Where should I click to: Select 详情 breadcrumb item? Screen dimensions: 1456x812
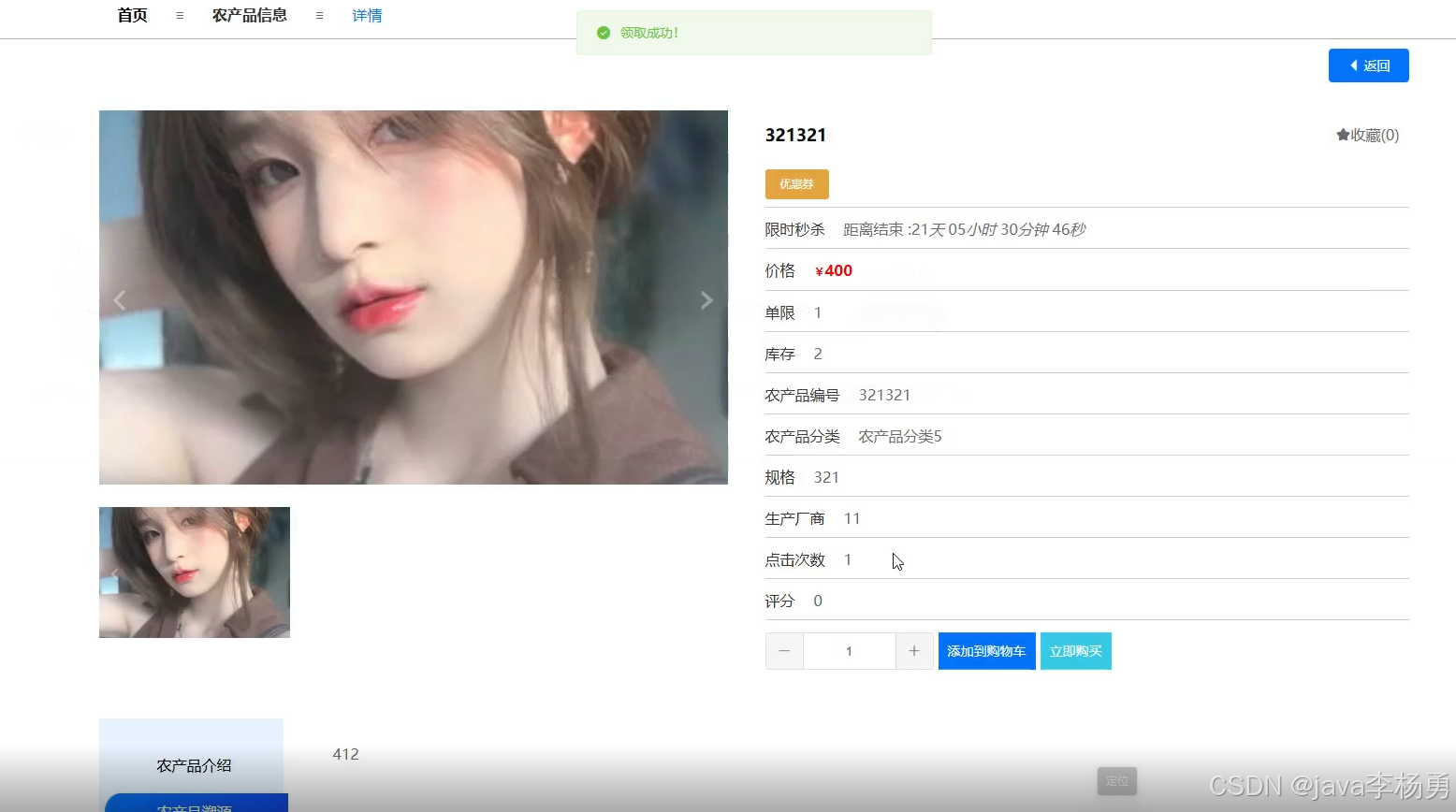tap(367, 15)
